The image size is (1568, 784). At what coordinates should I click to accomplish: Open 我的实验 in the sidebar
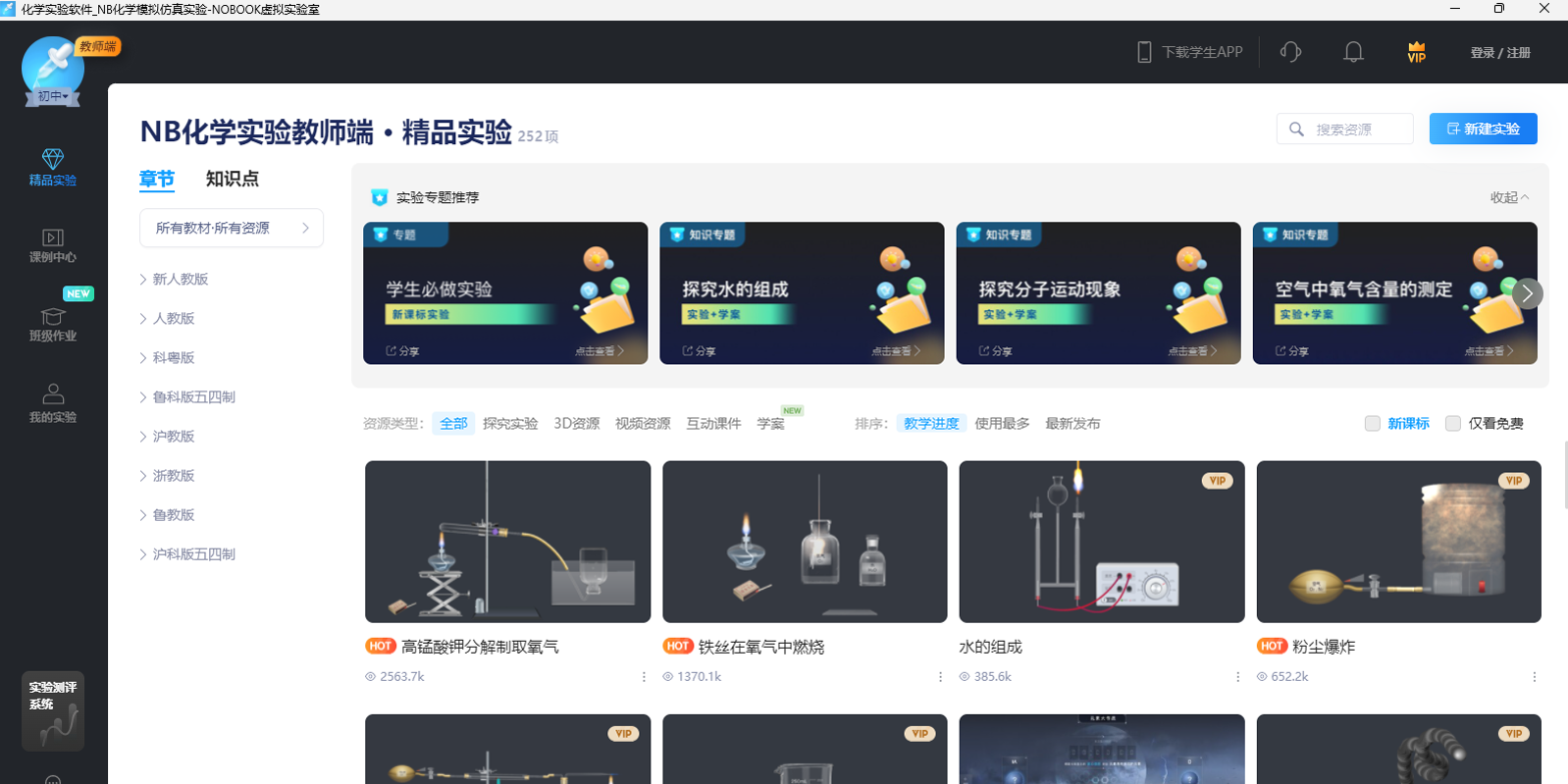click(53, 403)
